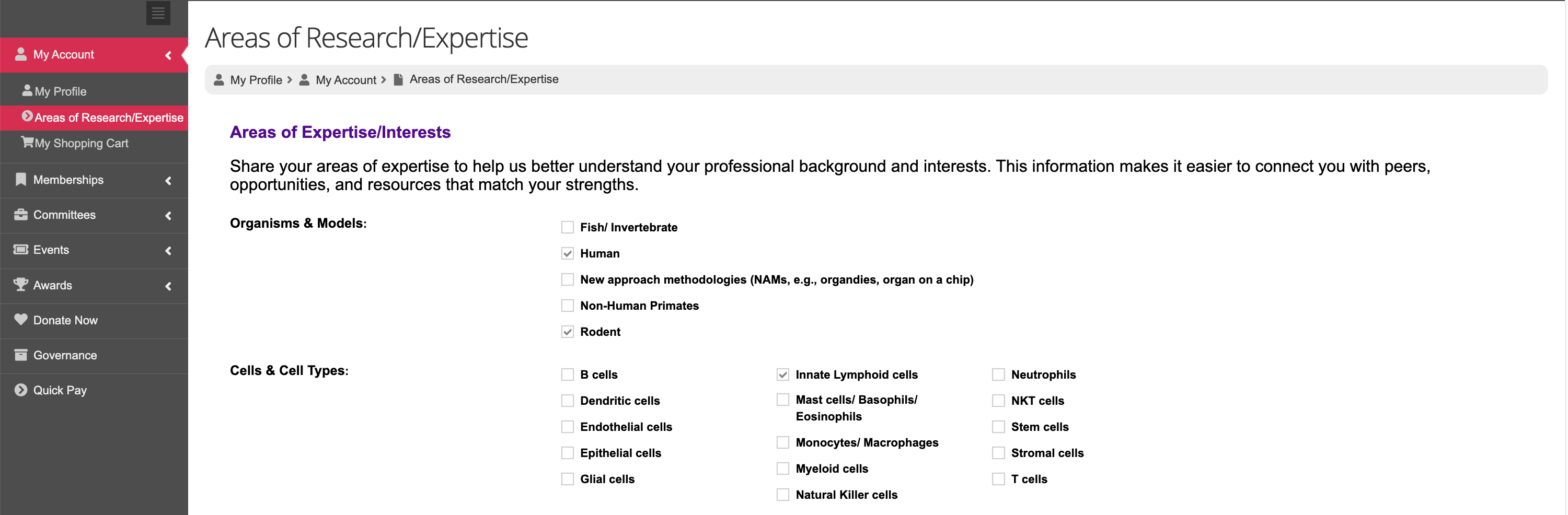Expand the Events section chevron
The width and height of the screenshot is (1568, 515).
168,251
